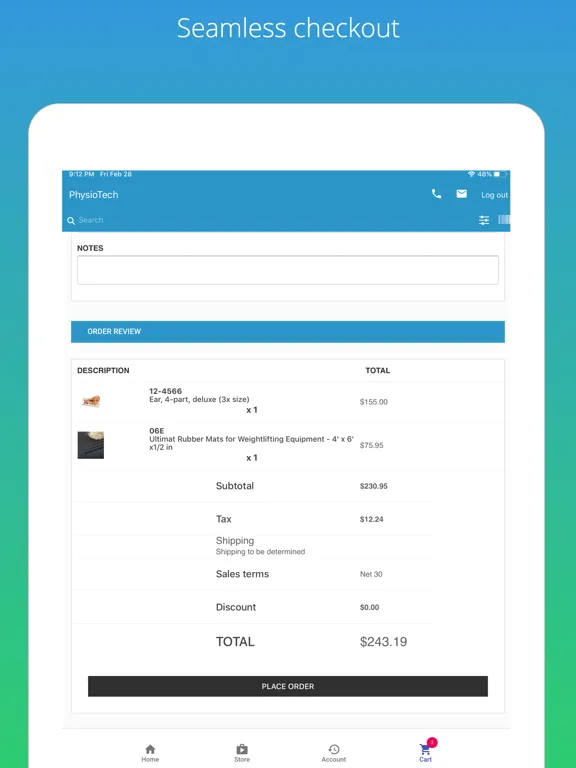Viewport: 576px width, 768px height.
Task: Click the TOTAL column header
Action: [x=378, y=370]
